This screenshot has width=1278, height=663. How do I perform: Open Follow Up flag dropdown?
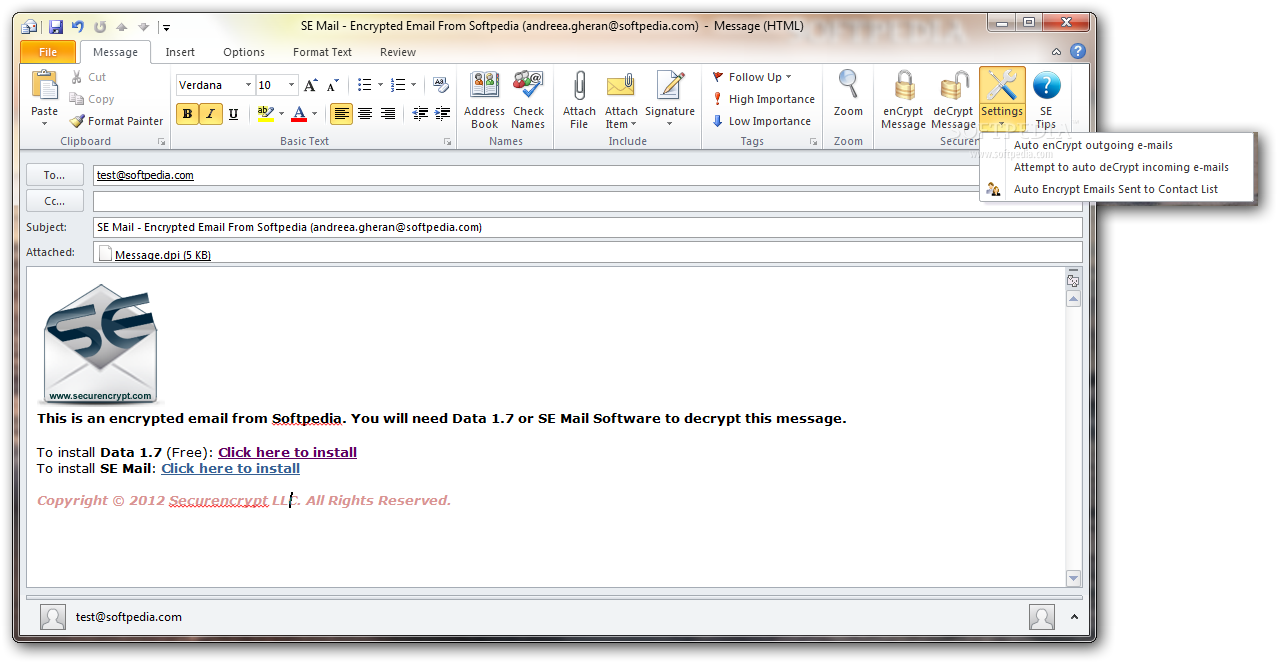pyautogui.click(x=752, y=77)
